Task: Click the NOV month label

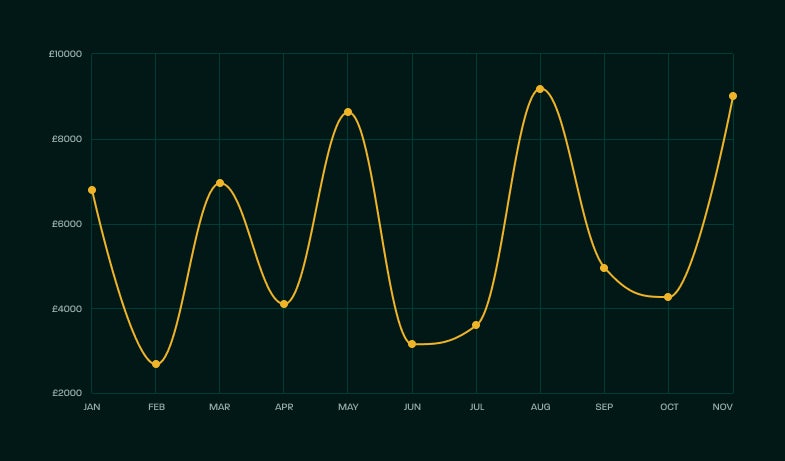Action: pyautogui.click(x=722, y=407)
